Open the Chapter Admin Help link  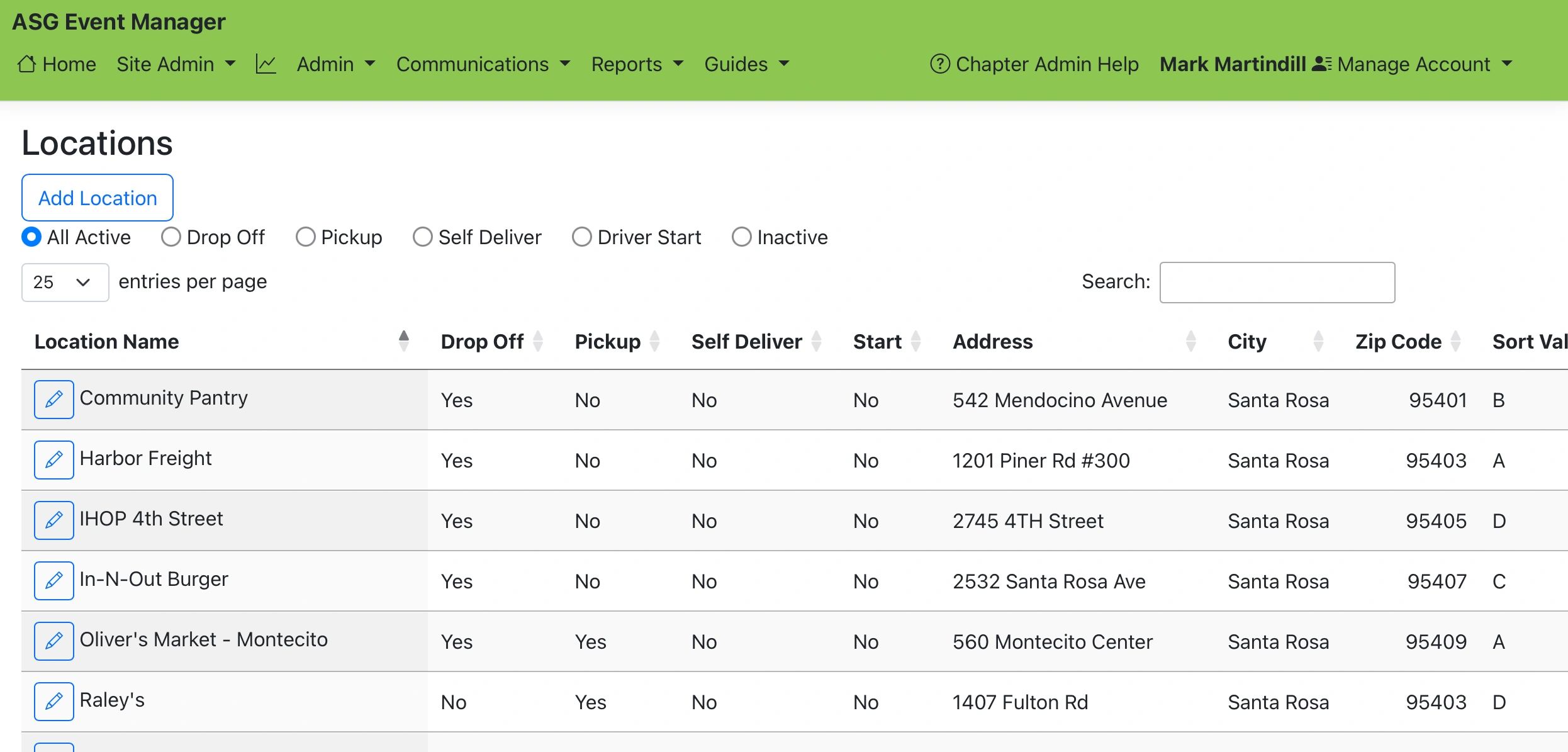1034,64
